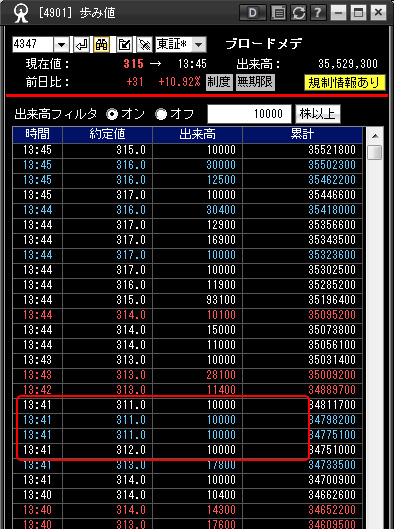Click the D button in title bar
Image resolution: width=394 pixels, height=529 pixels.
tap(252, 13)
